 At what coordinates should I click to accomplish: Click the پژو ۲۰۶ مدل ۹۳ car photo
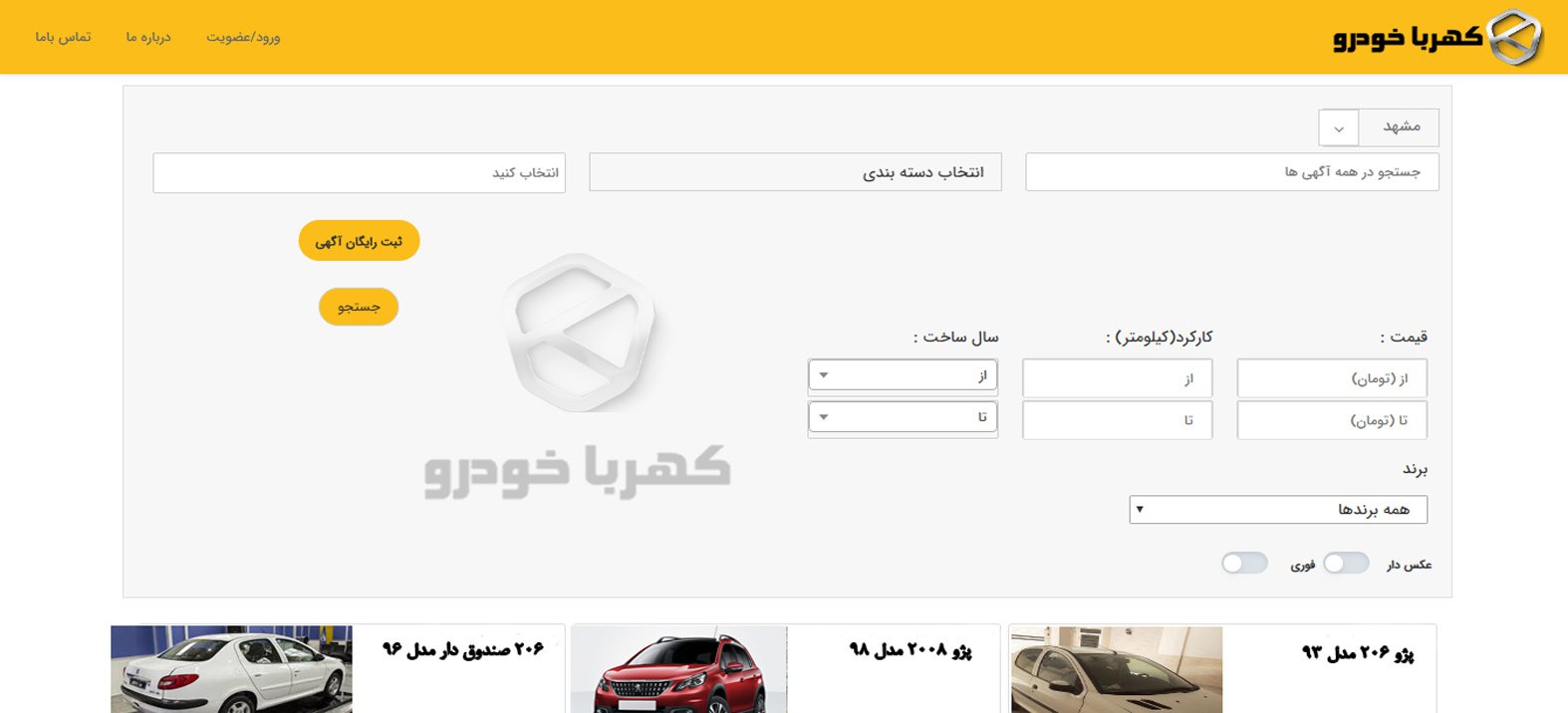click(1117, 670)
